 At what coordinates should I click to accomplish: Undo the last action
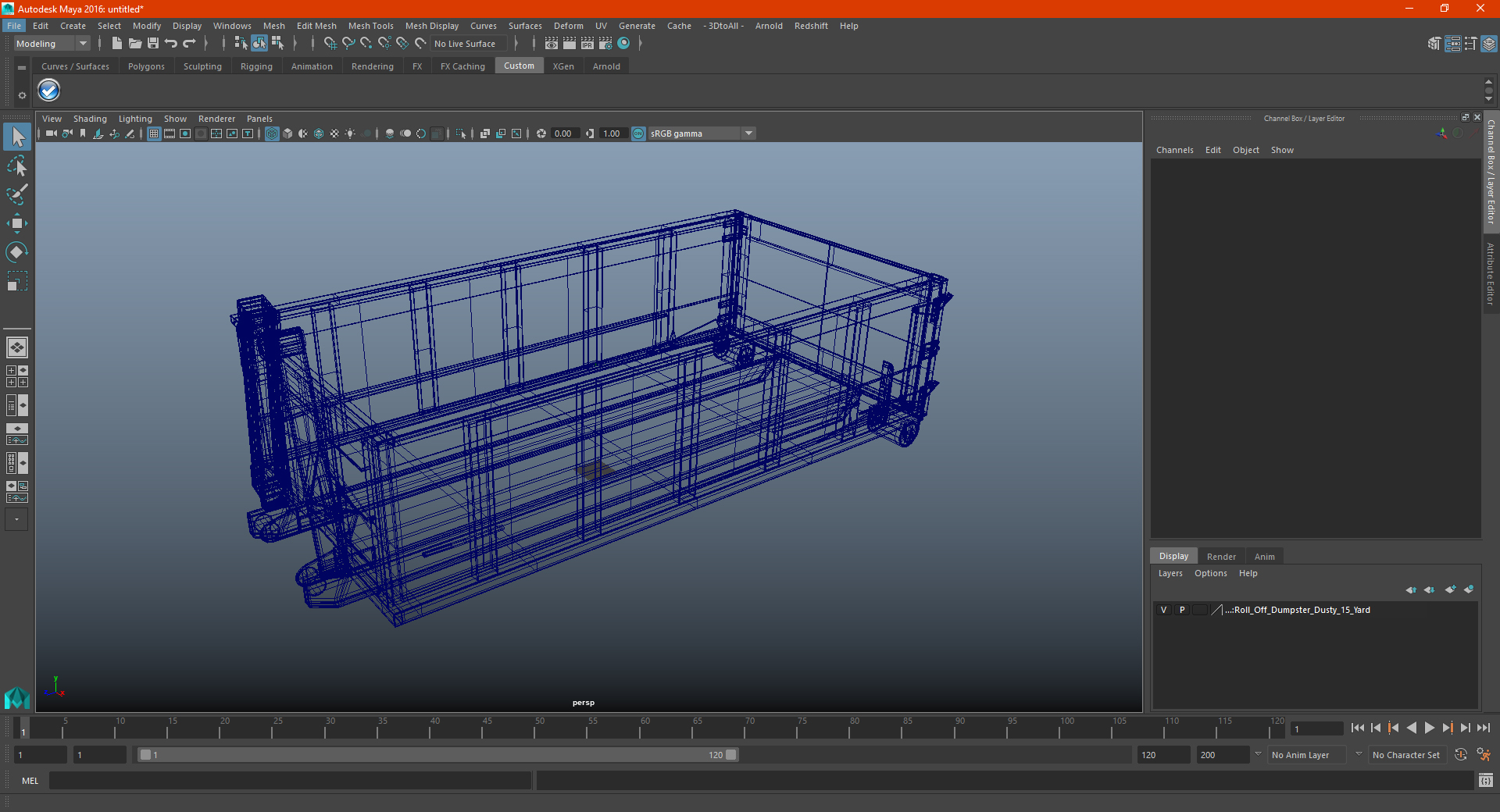tap(171, 44)
